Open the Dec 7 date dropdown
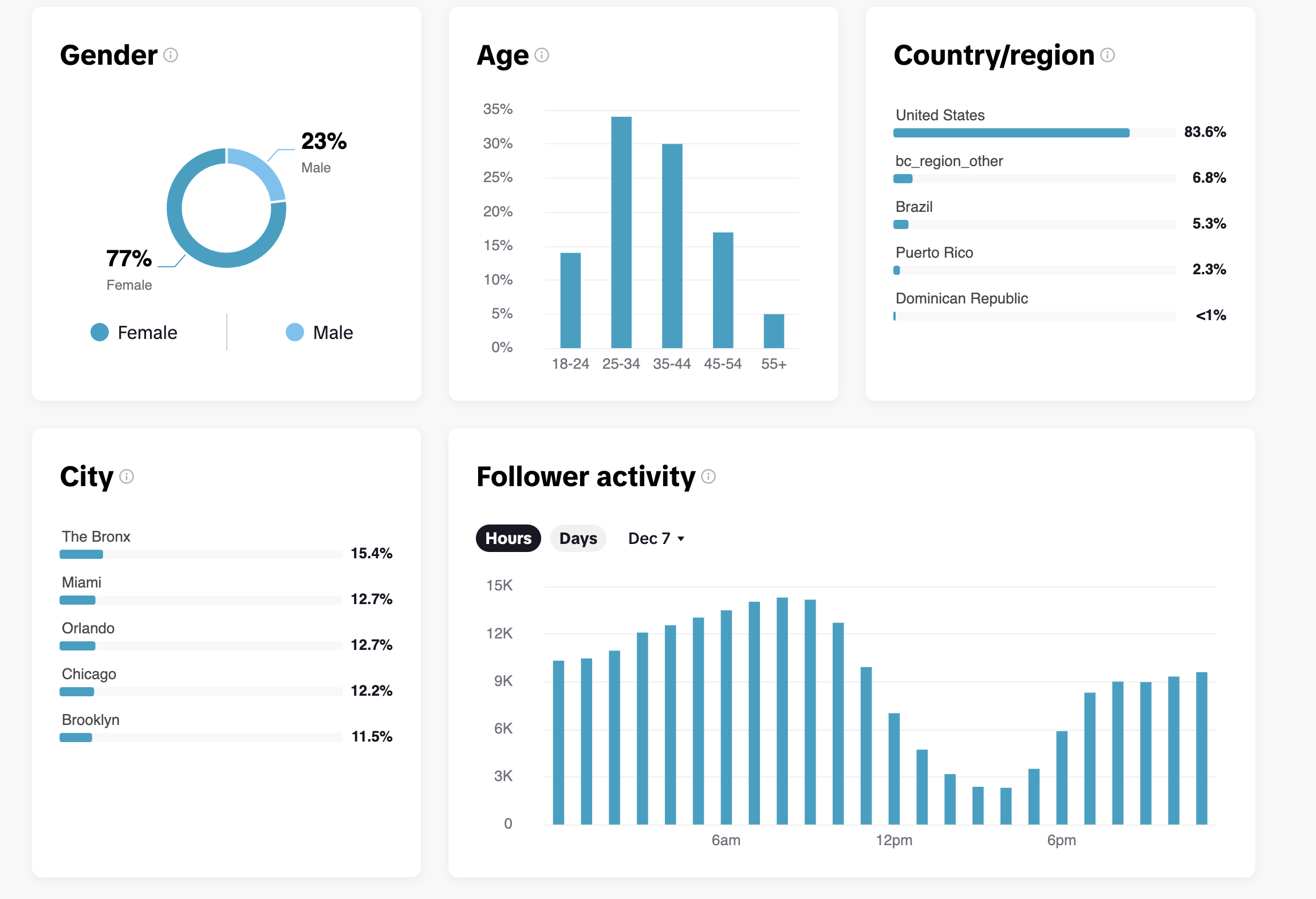The width and height of the screenshot is (1316, 899). click(x=656, y=538)
